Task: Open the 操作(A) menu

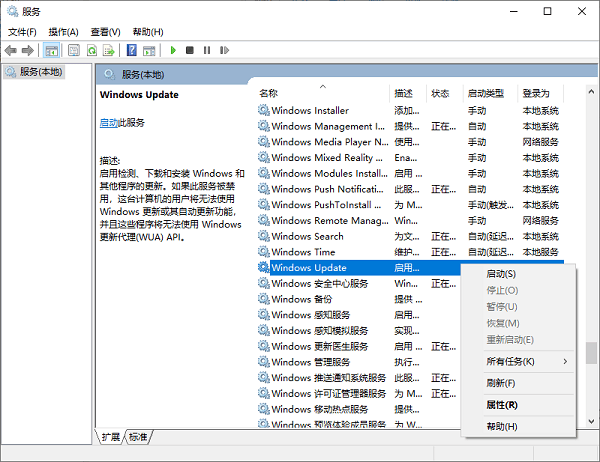Action: click(x=64, y=32)
